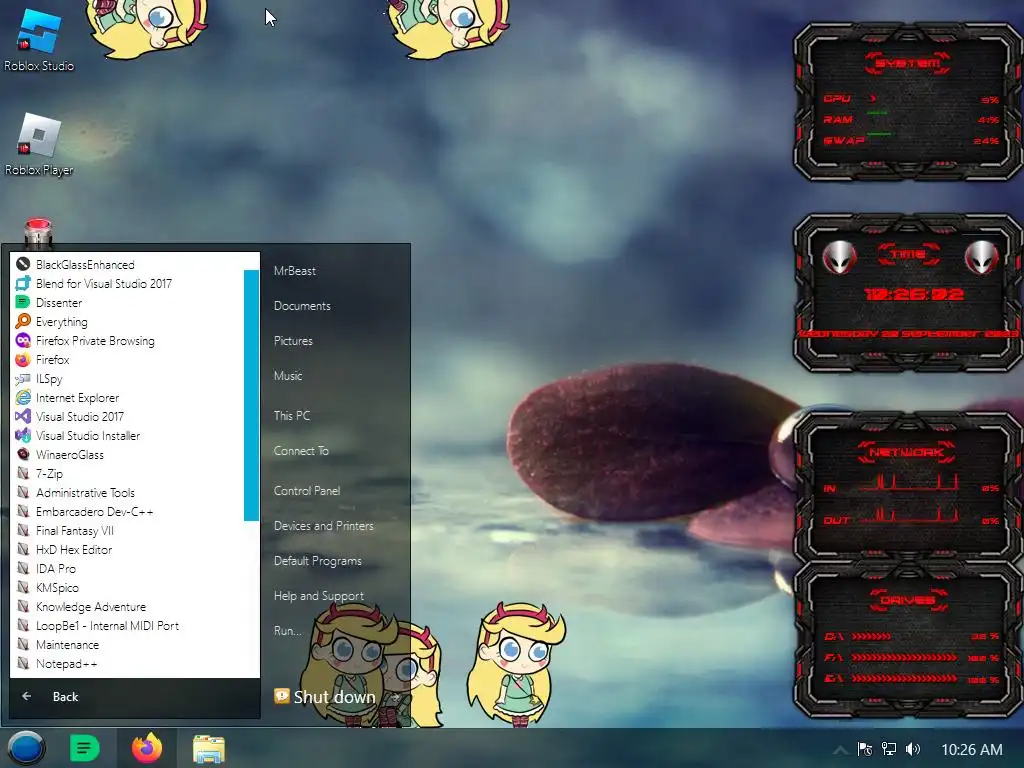This screenshot has height=768, width=1024.
Task: Click Back in the programs list
Action: pos(65,696)
